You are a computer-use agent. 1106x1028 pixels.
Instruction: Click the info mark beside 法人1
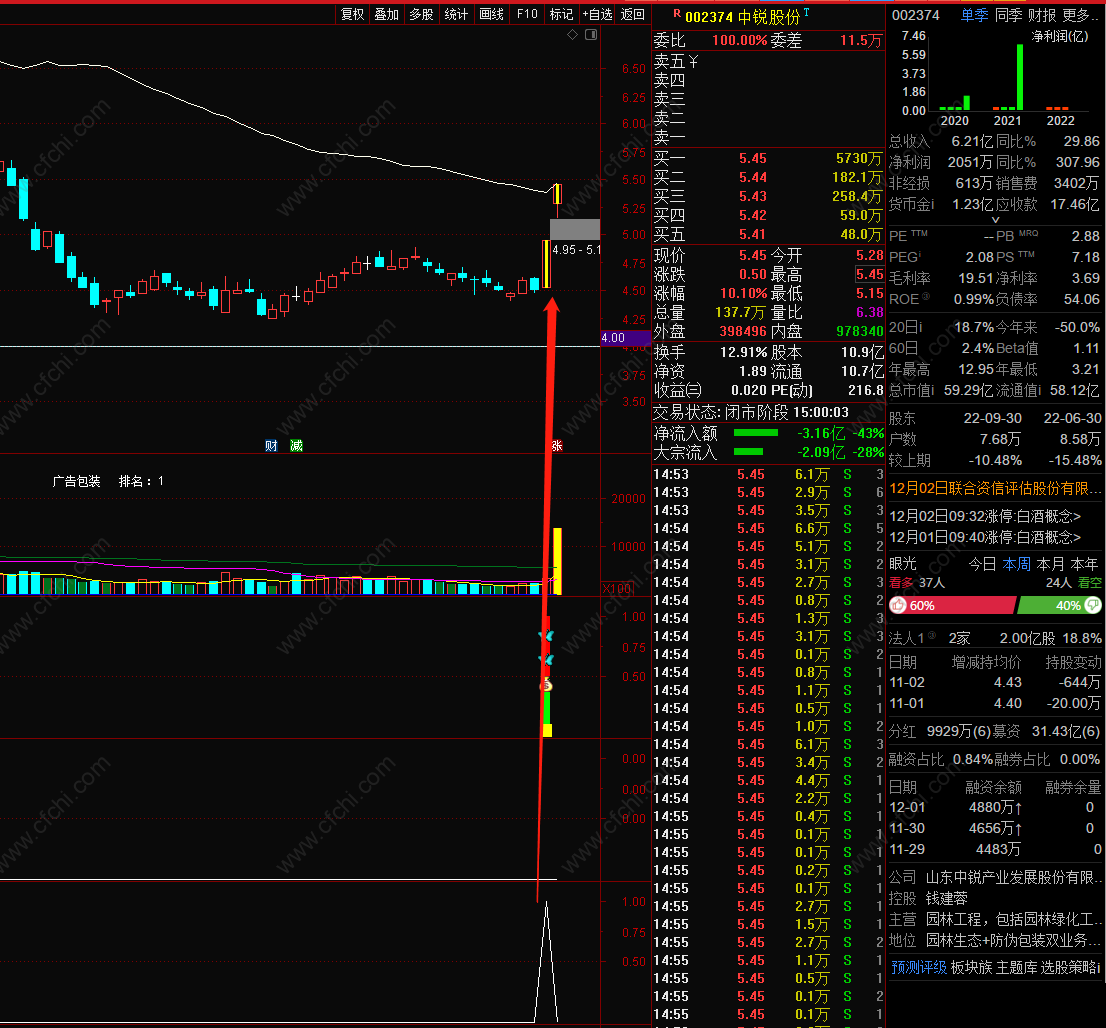932,636
